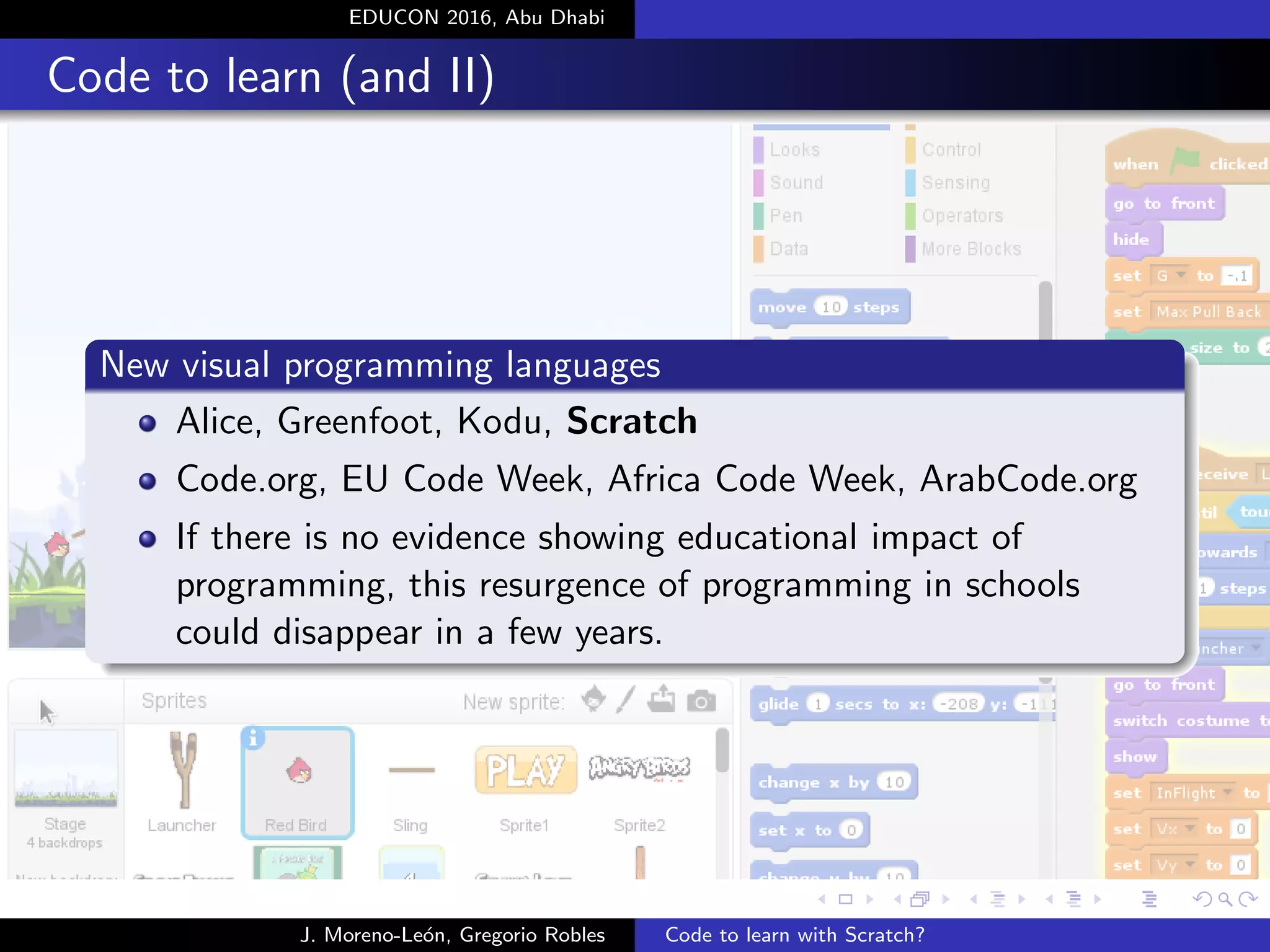Open variable dropdown on set InFlight block
Viewport: 1270px width, 952px height.
coord(1226,791)
